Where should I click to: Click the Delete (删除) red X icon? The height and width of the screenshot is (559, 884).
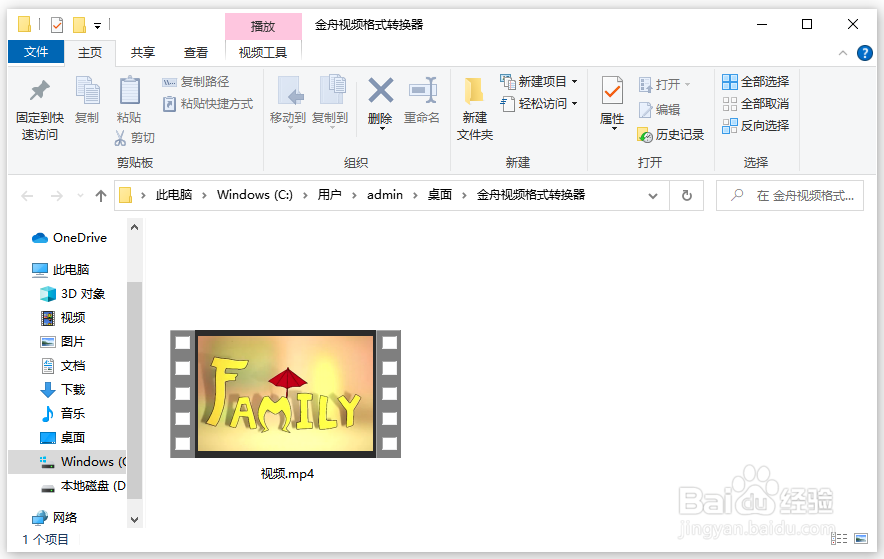tap(381, 90)
